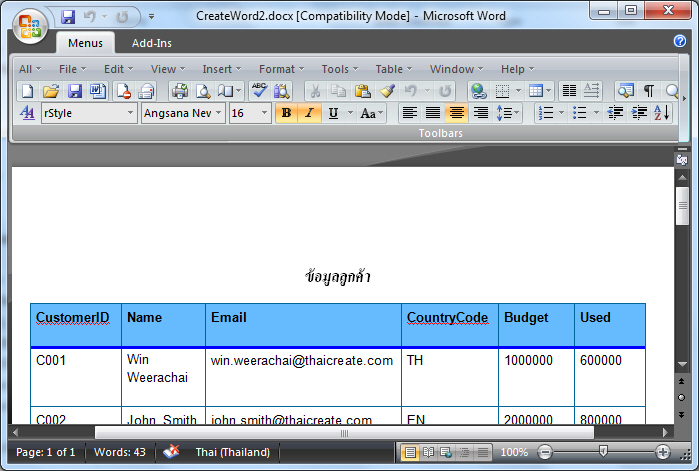Click the Copy icon
Viewport: 699px width, 471px height.
click(x=338, y=91)
